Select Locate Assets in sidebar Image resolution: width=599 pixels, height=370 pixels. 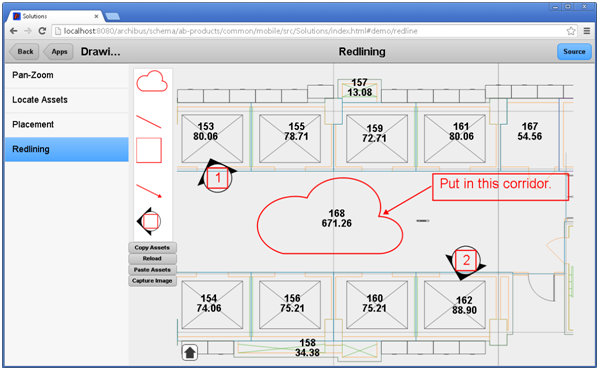pos(67,100)
